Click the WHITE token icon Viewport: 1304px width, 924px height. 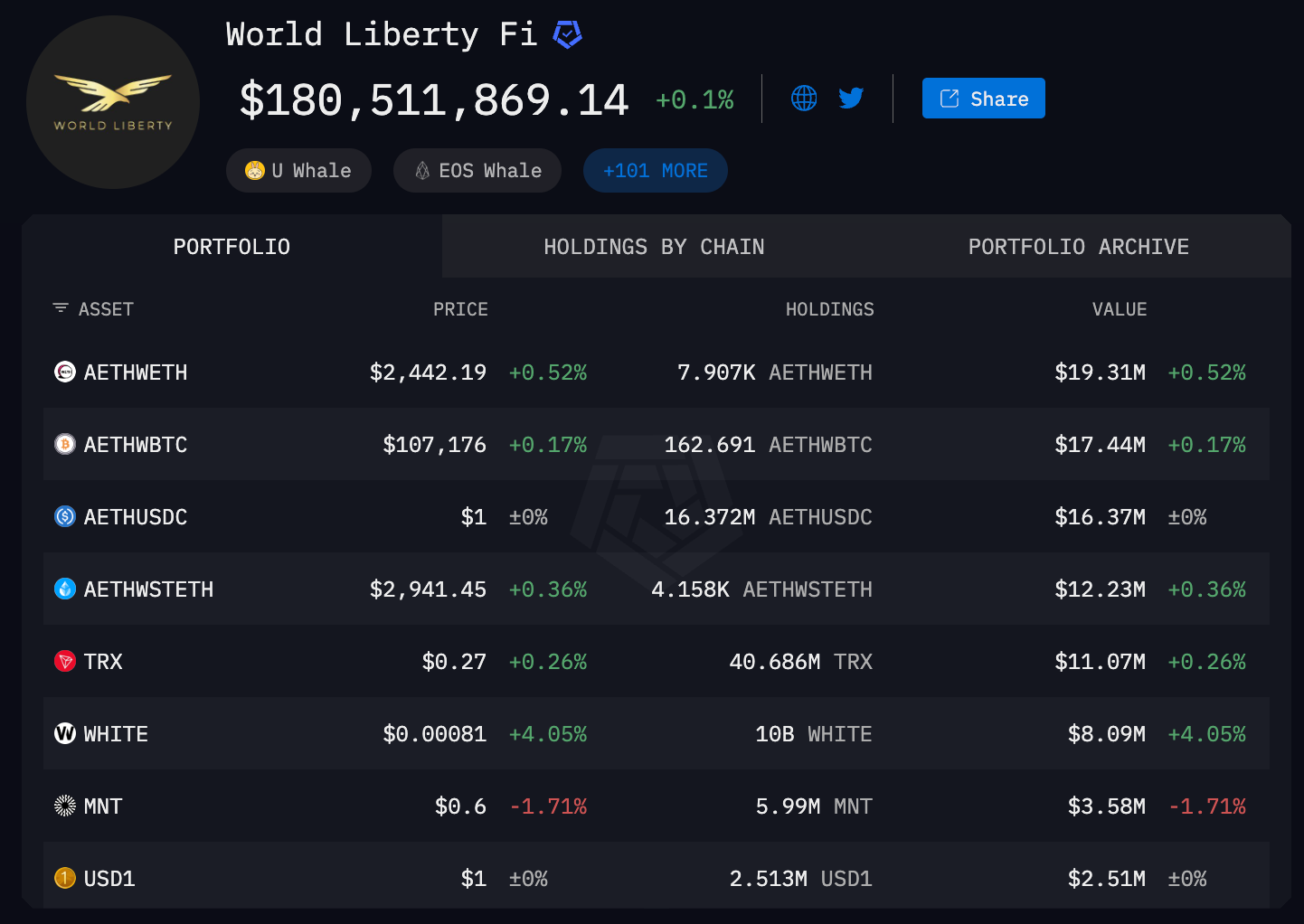[65, 733]
